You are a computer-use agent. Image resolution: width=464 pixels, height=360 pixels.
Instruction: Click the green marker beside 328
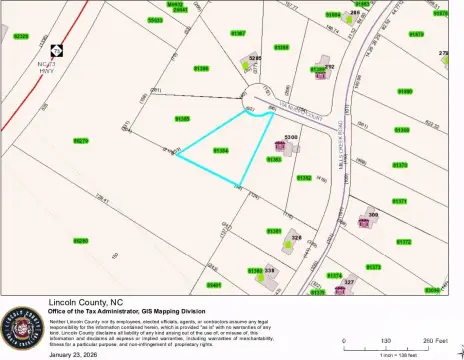288,245
